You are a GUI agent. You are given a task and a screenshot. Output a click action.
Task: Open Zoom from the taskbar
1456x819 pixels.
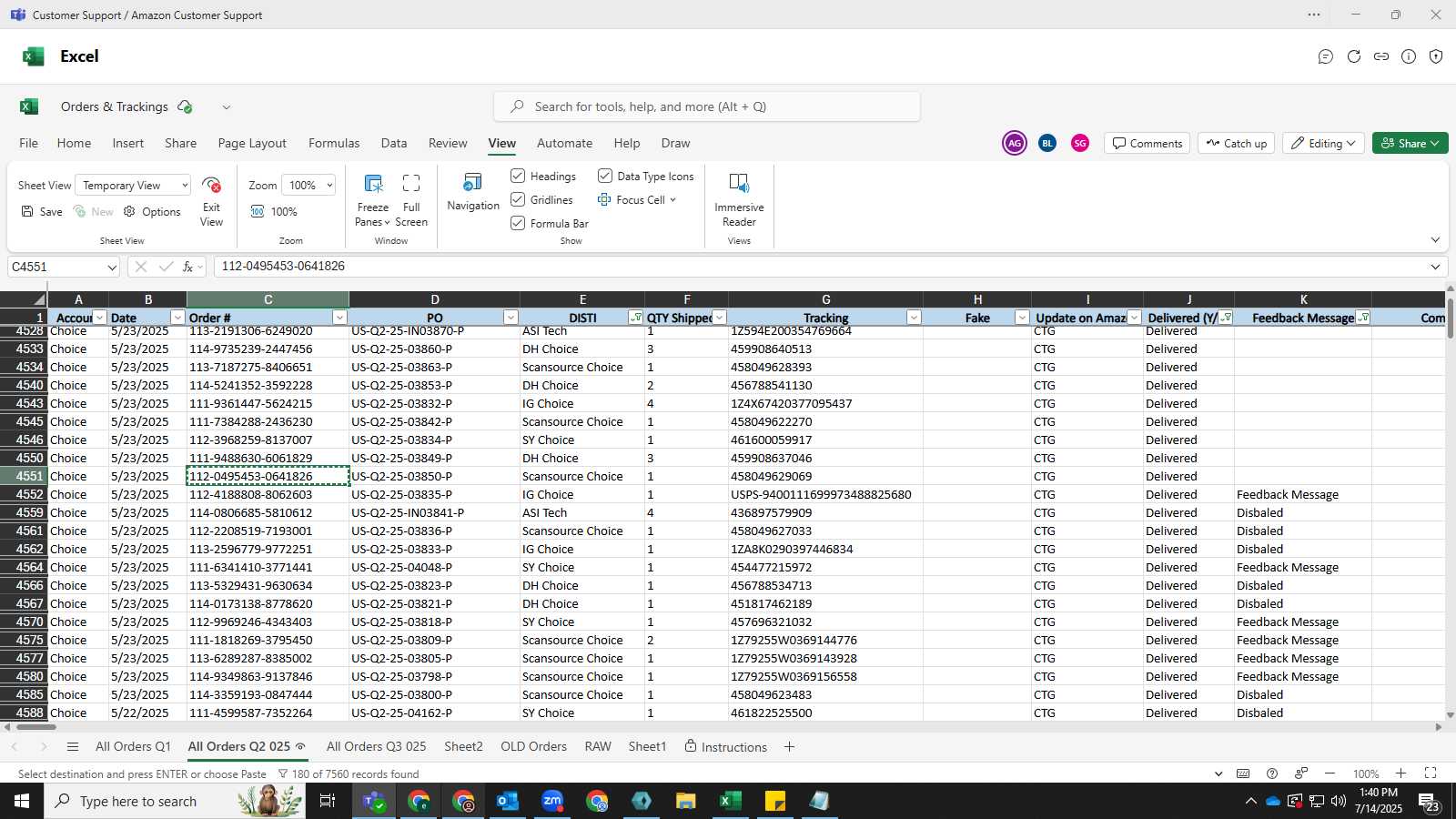[552, 801]
